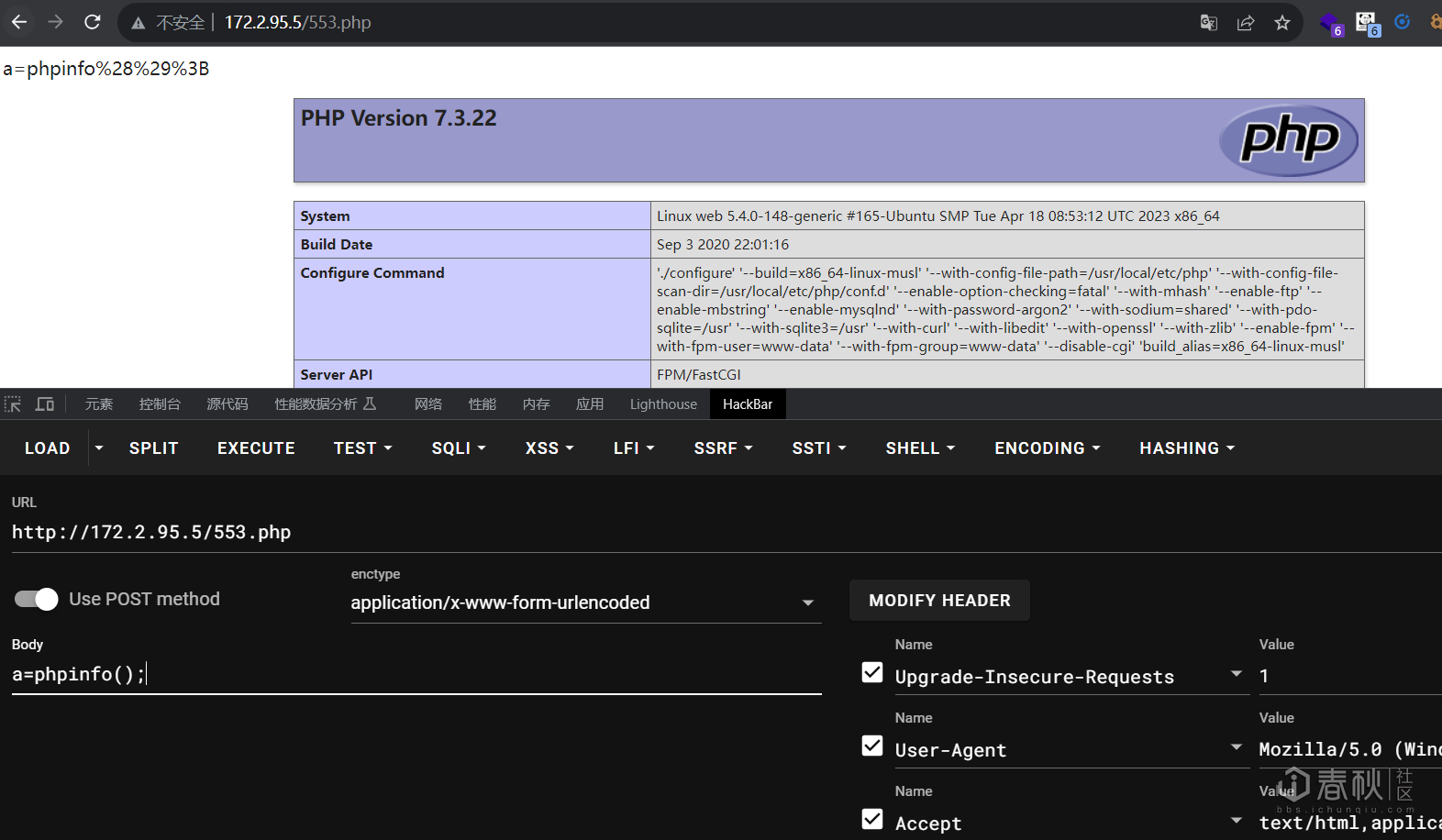Click the browser address bar URL

298,23
